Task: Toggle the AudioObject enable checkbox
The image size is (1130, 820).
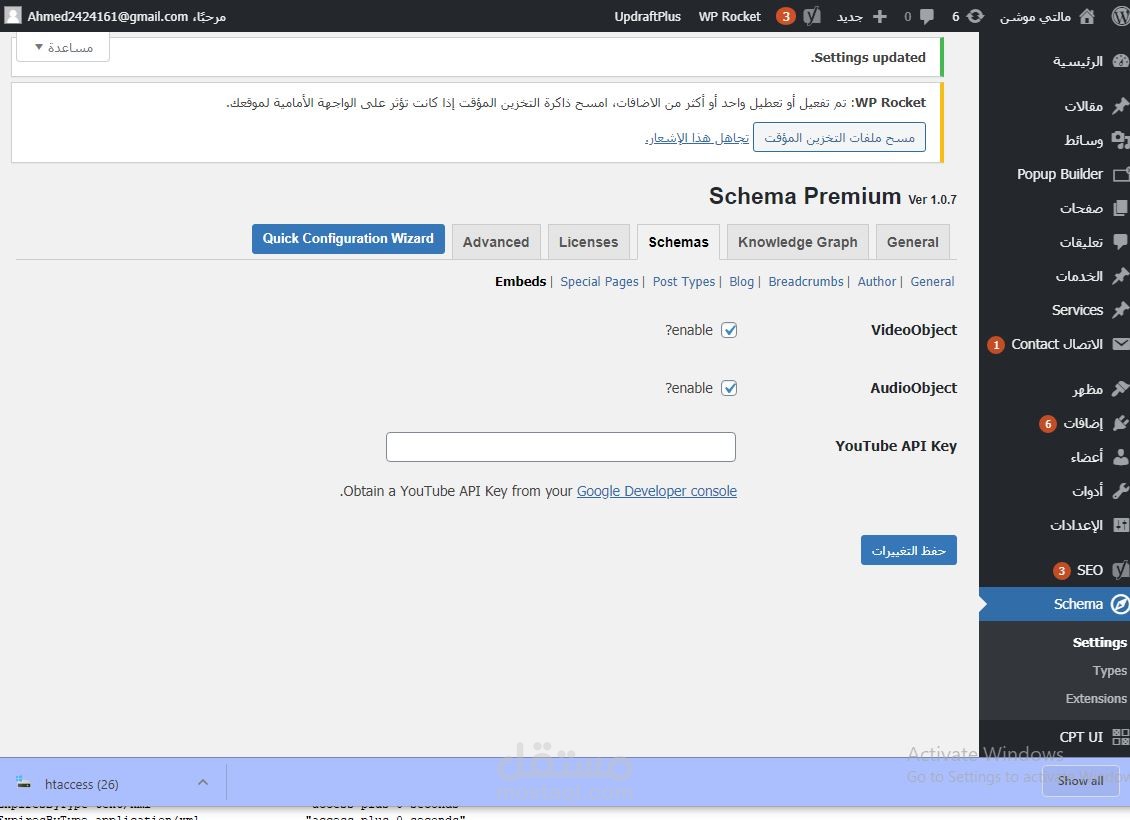Action: click(x=729, y=388)
